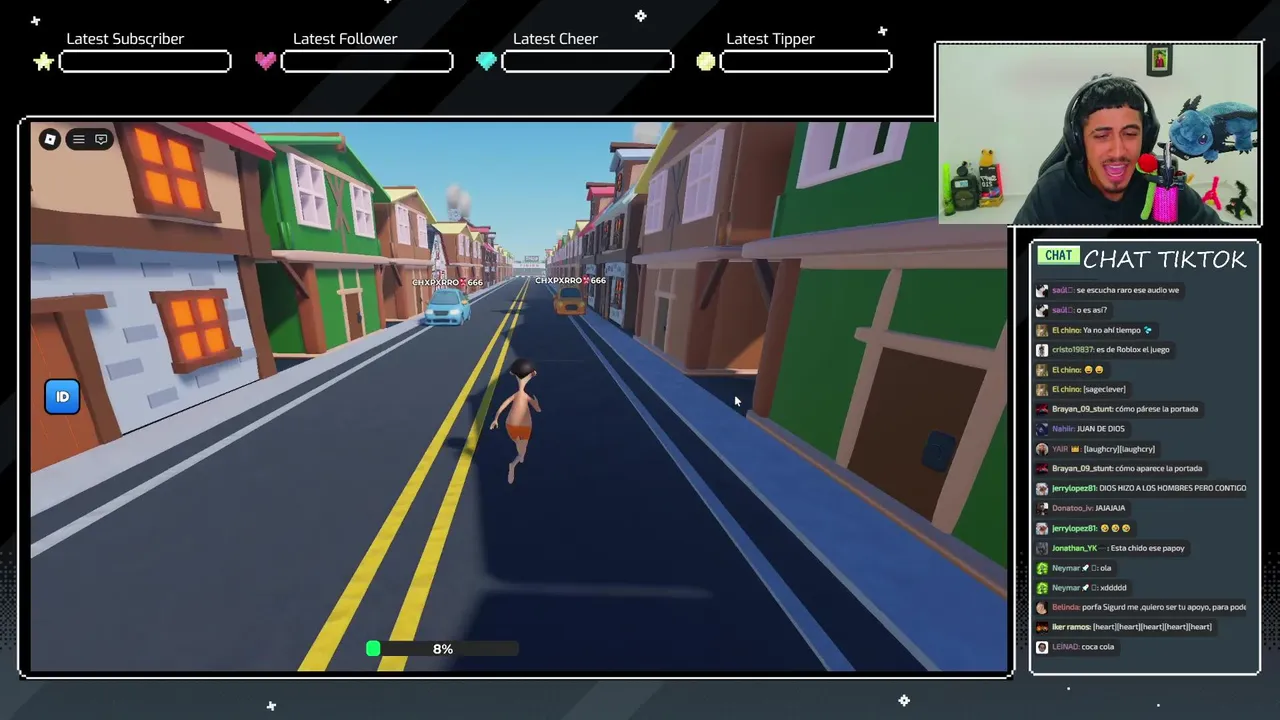Click the green CHAT badge

pyautogui.click(x=1058, y=256)
